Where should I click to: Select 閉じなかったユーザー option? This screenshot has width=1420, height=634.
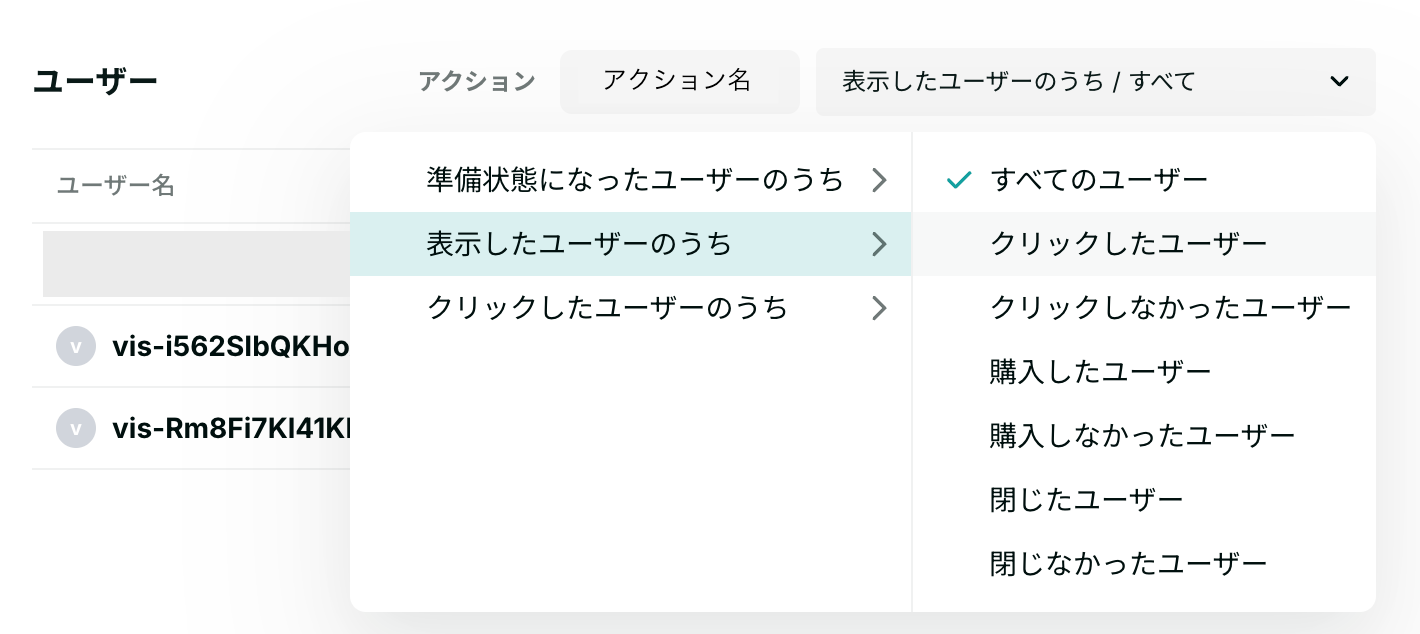point(1144,564)
